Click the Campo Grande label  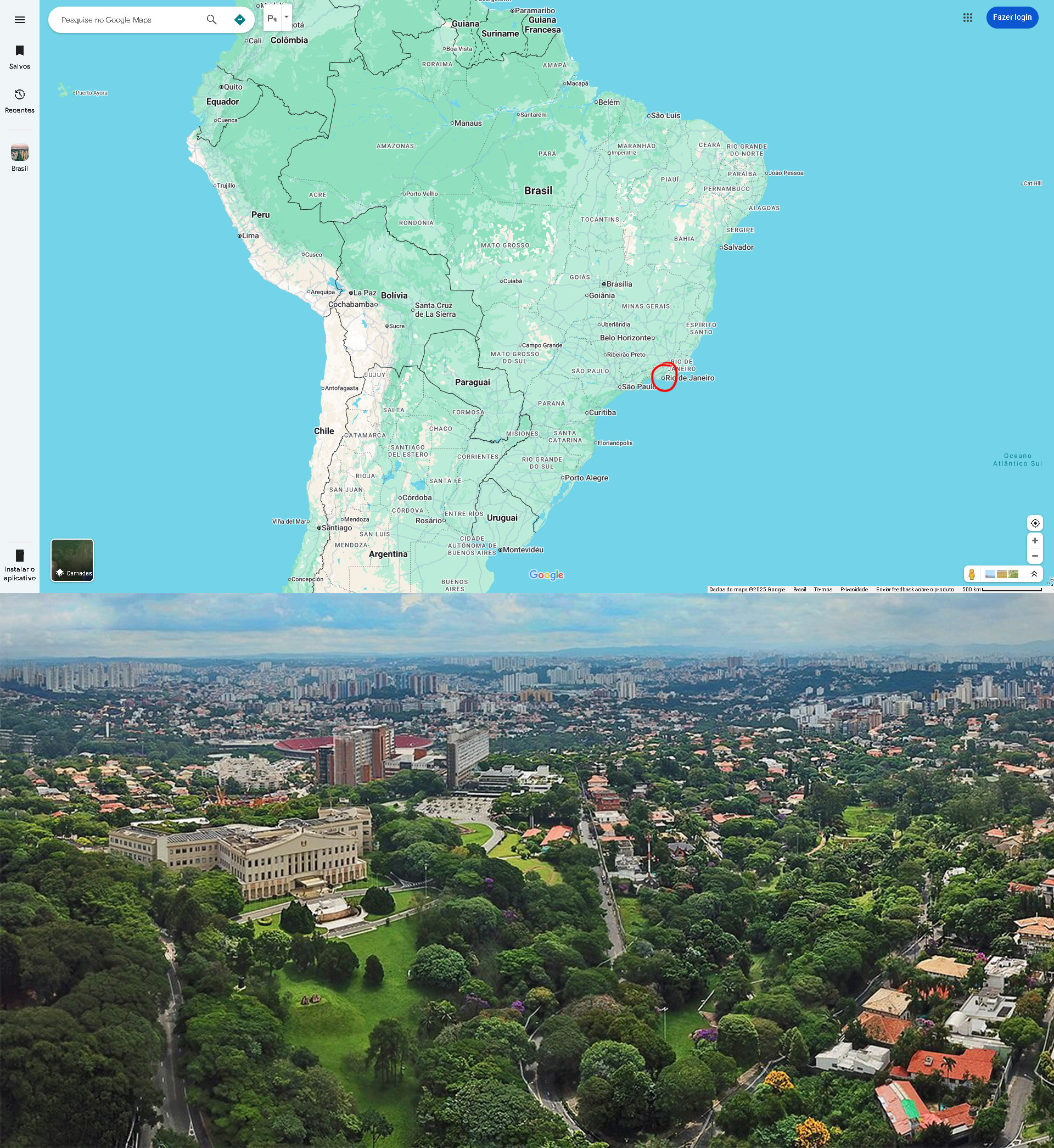click(x=541, y=345)
